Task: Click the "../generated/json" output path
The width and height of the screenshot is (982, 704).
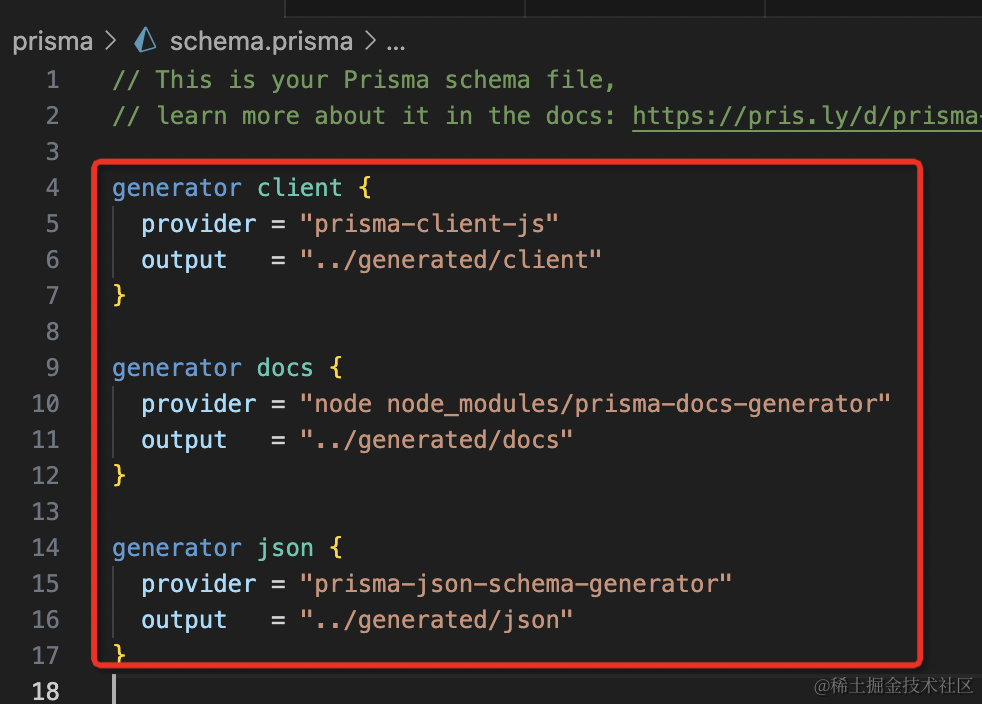Action: pos(437,619)
